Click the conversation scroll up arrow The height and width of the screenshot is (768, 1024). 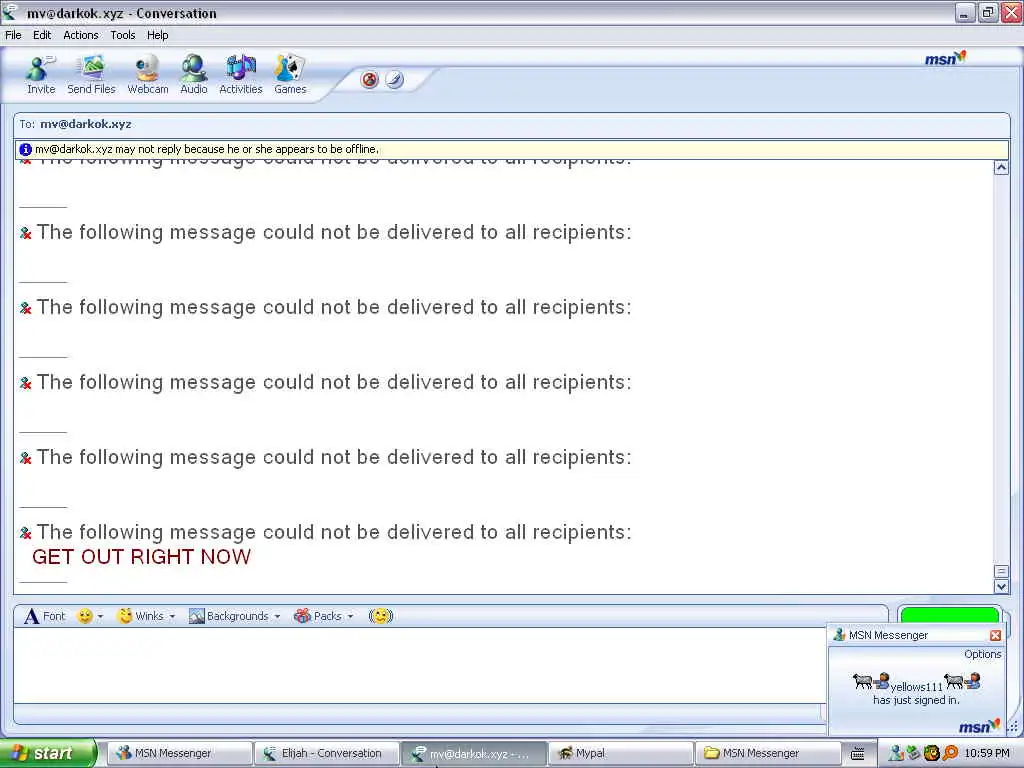tap(1000, 167)
